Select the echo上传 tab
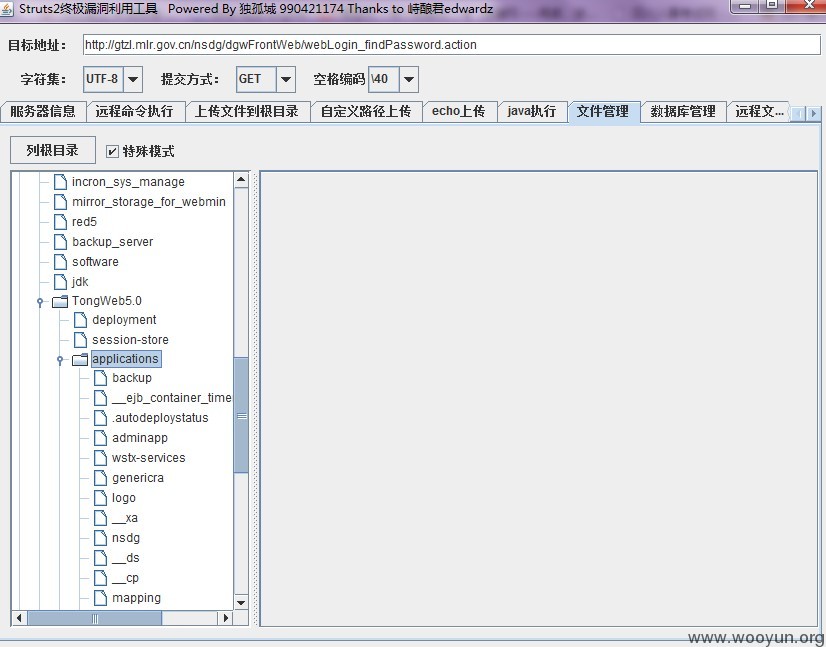Image resolution: width=826 pixels, height=647 pixels. (459, 112)
